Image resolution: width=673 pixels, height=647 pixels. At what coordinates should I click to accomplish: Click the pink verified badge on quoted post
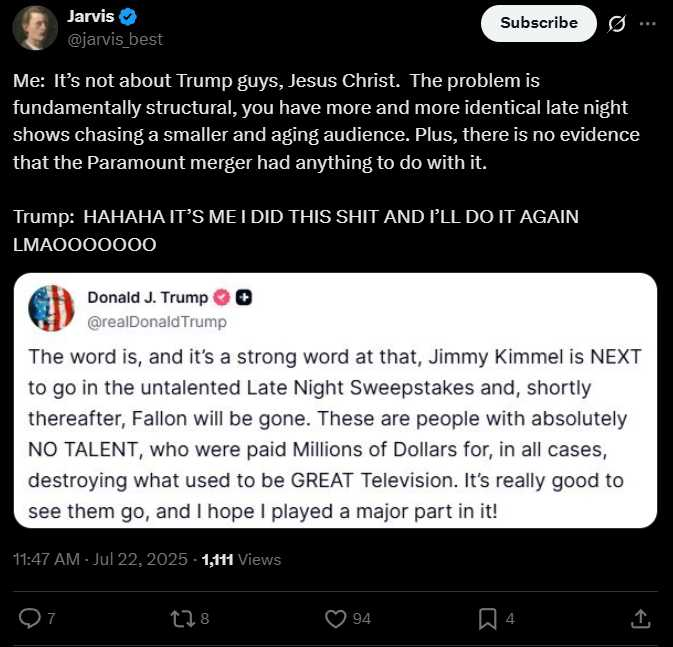[221, 298]
